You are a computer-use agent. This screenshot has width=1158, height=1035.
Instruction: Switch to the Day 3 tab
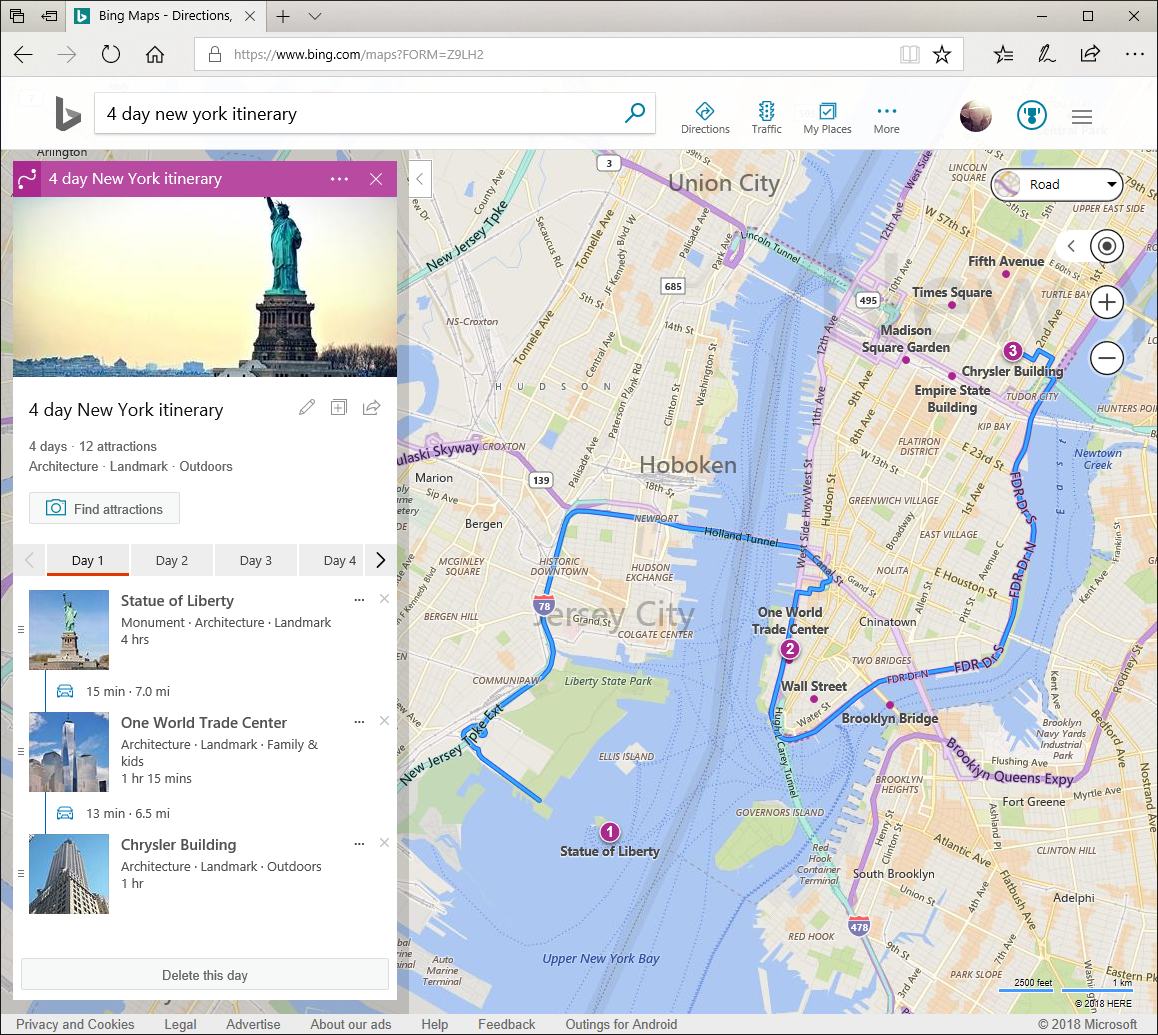coord(256,560)
